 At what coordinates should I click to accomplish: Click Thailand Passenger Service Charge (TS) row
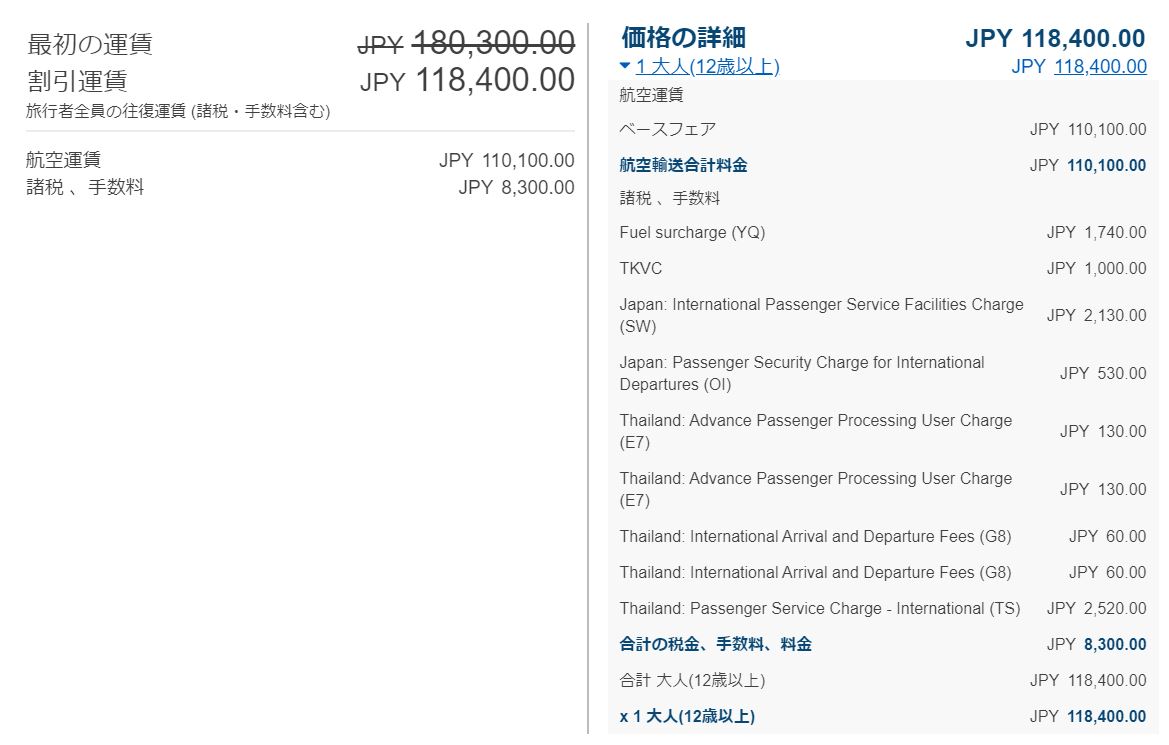[883, 609]
